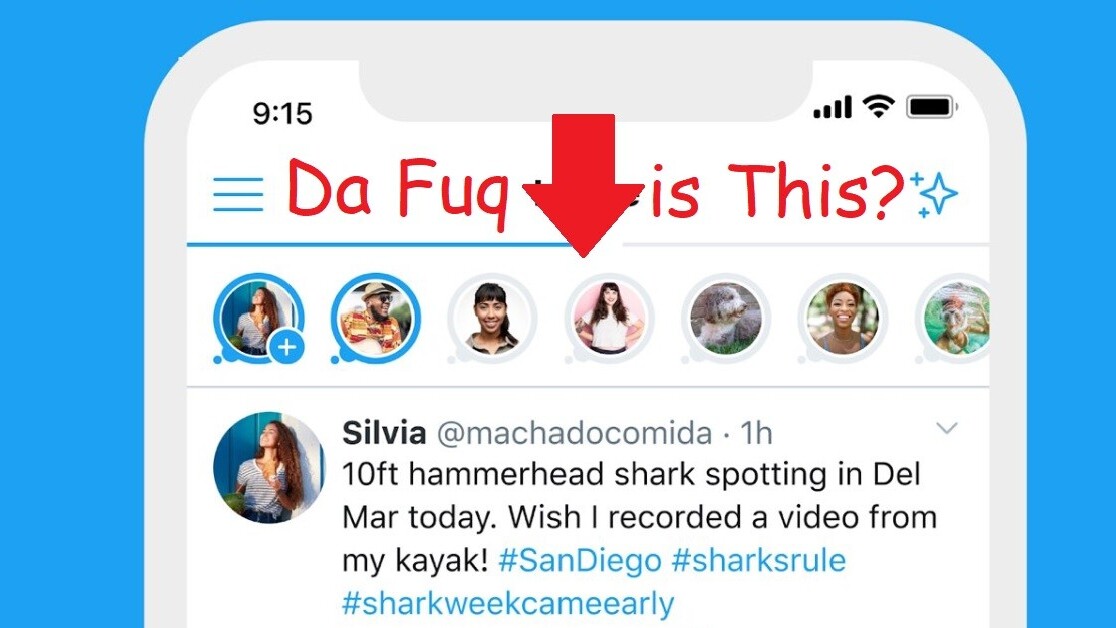
Task: Open the @machadocomida handle
Action: tap(574, 433)
